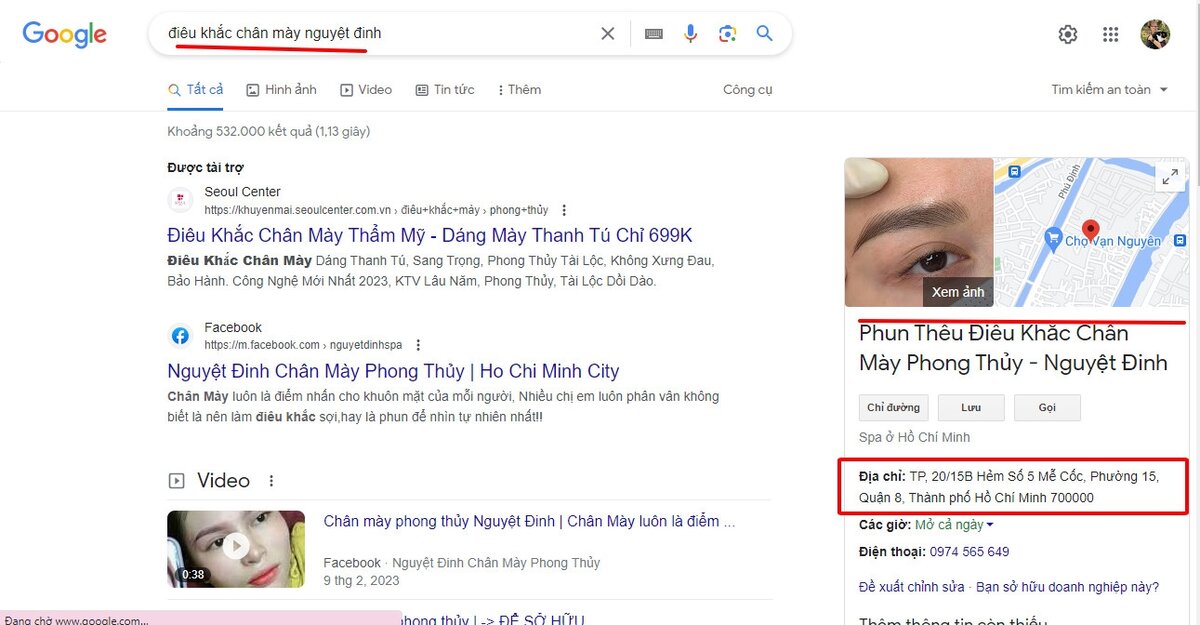Open the Chân mày phong thủy video link
The image size is (1200, 625).
pos(529,522)
